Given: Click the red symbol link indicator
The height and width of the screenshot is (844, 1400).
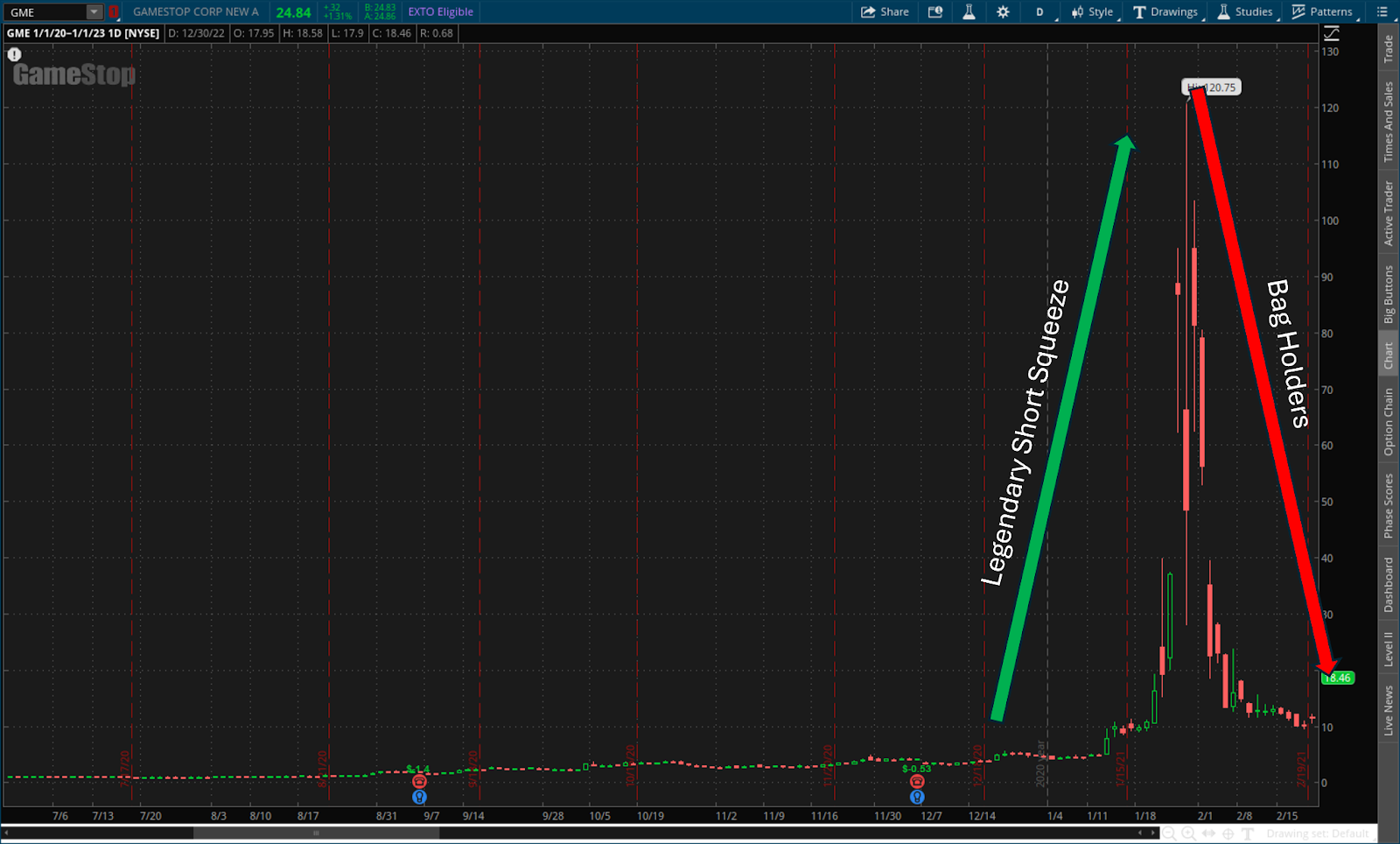Looking at the screenshot, I should (113, 12).
